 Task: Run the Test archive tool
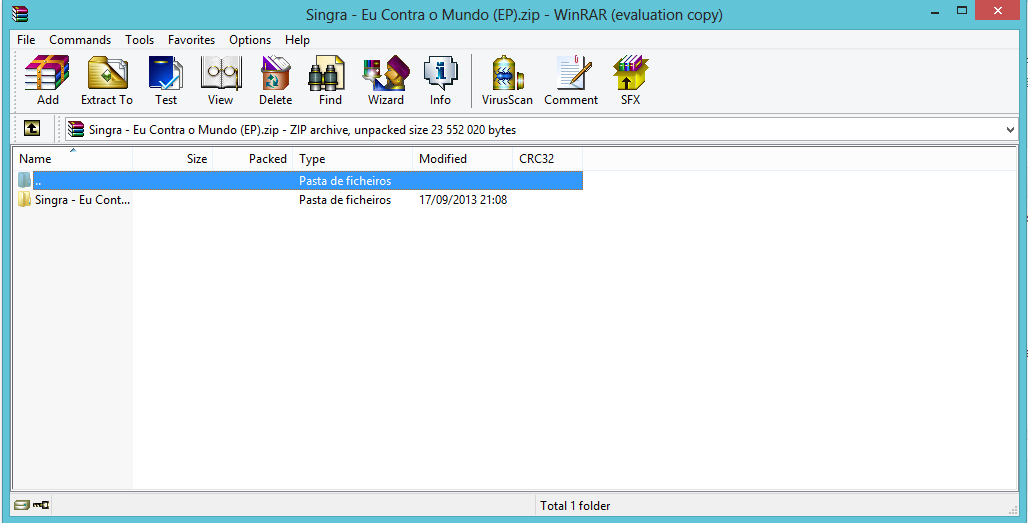coord(166,80)
